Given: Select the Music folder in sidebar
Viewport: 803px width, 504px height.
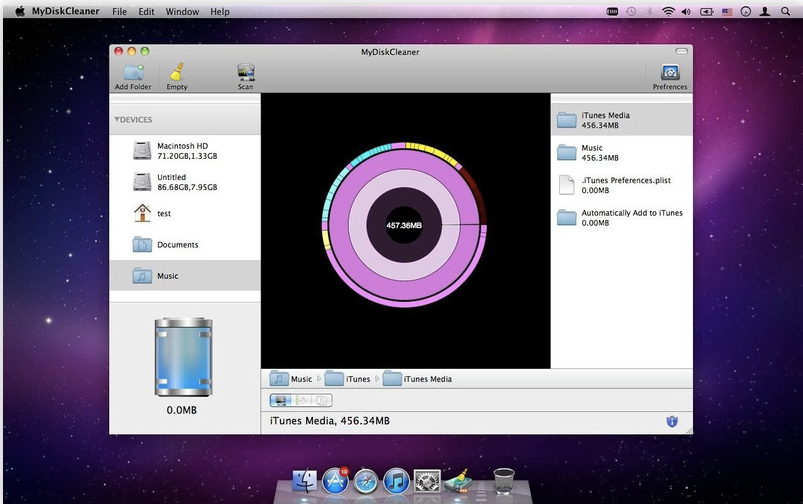Looking at the screenshot, I should 185,276.
